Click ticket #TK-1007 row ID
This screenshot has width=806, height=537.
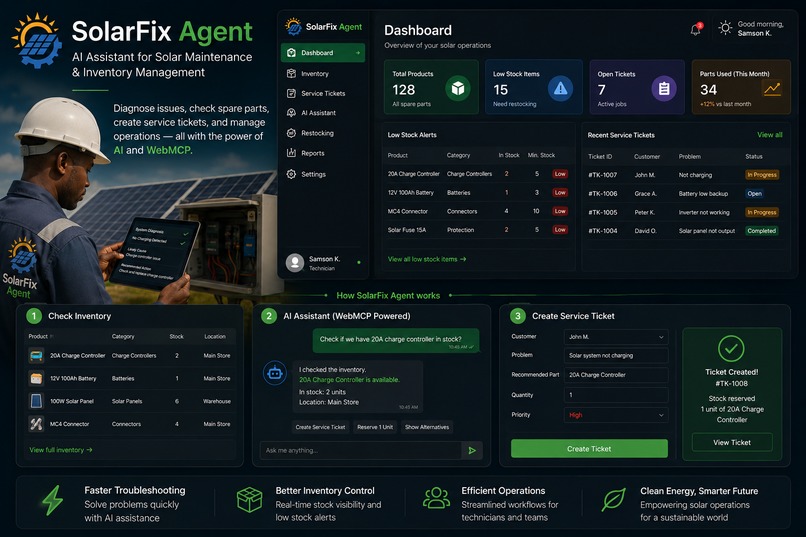602,175
